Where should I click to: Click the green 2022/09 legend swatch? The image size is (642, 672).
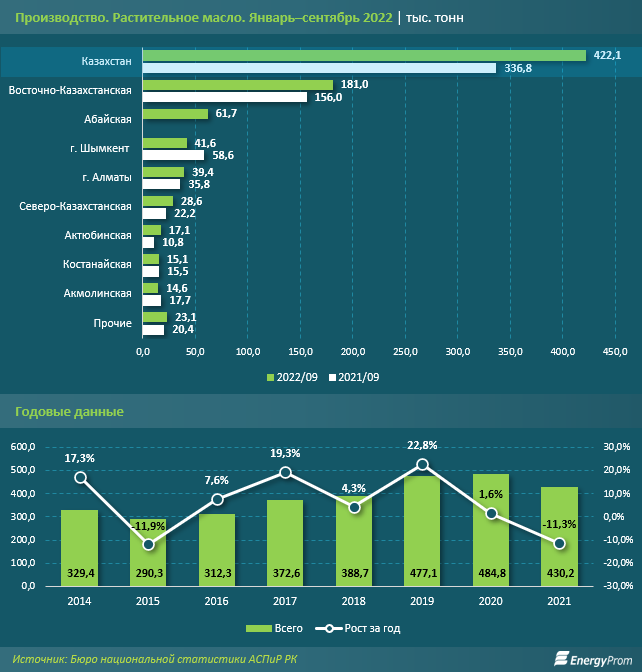pyautogui.click(x=270, y=377)
